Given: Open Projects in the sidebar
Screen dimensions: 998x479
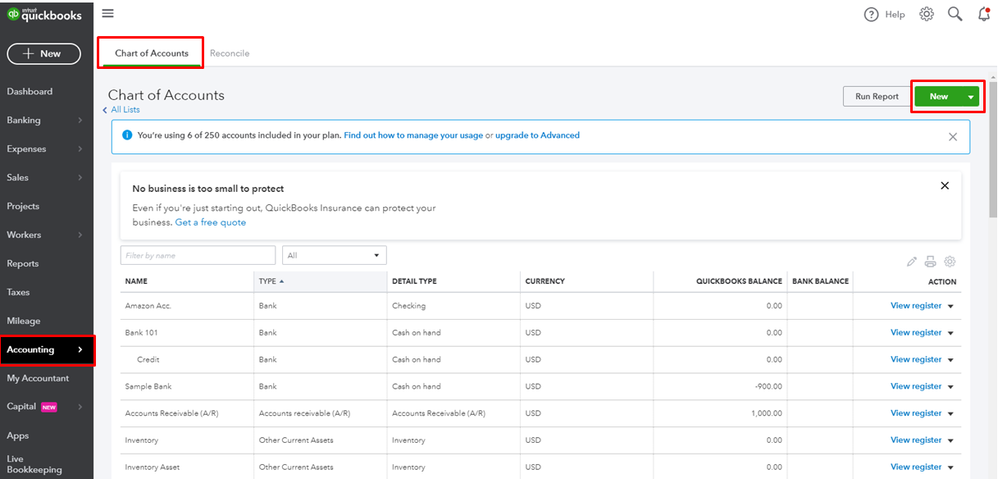Looking at the screenshot, I should [x=23, y=206].
